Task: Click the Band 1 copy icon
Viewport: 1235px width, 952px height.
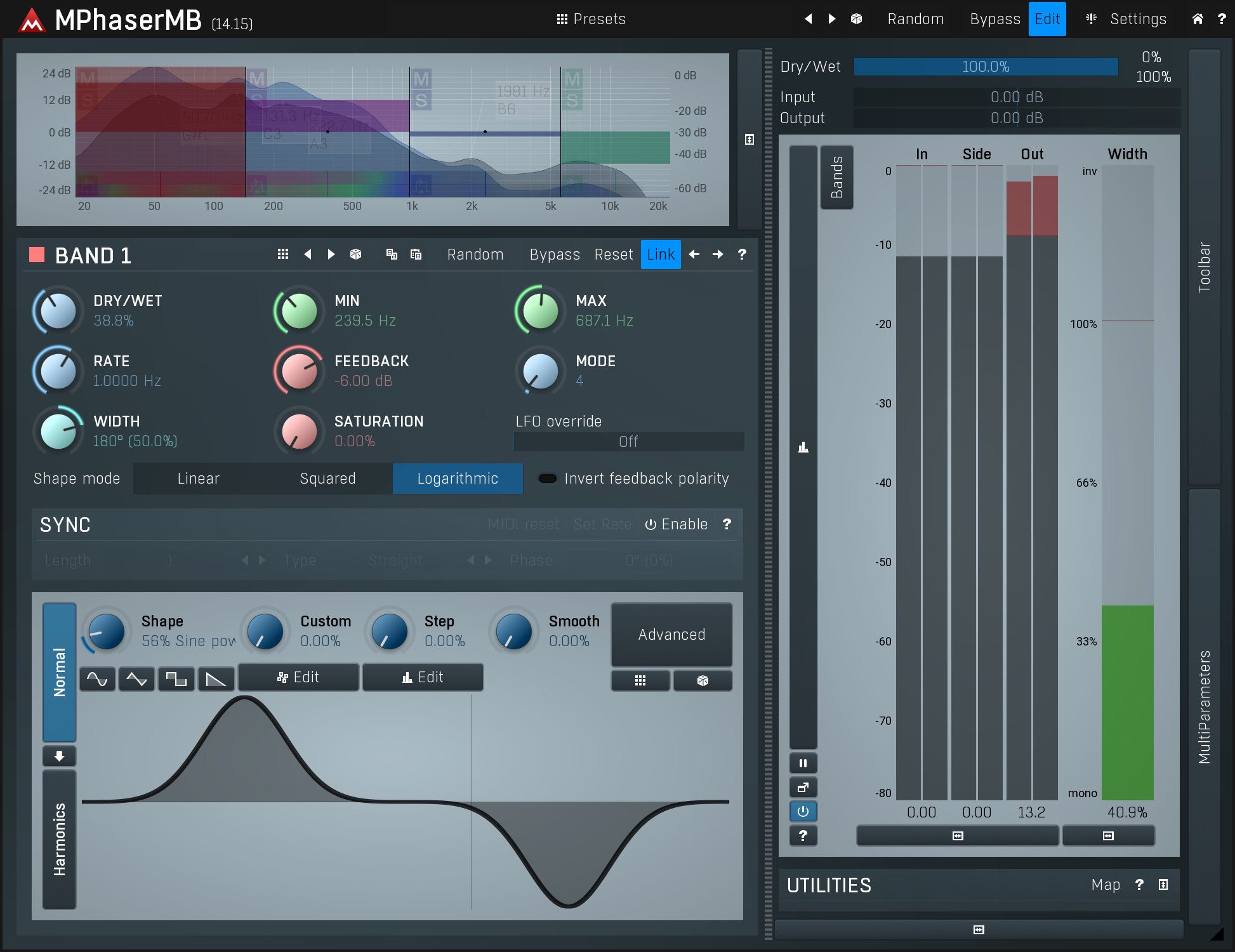Action: tap(392, 255)
